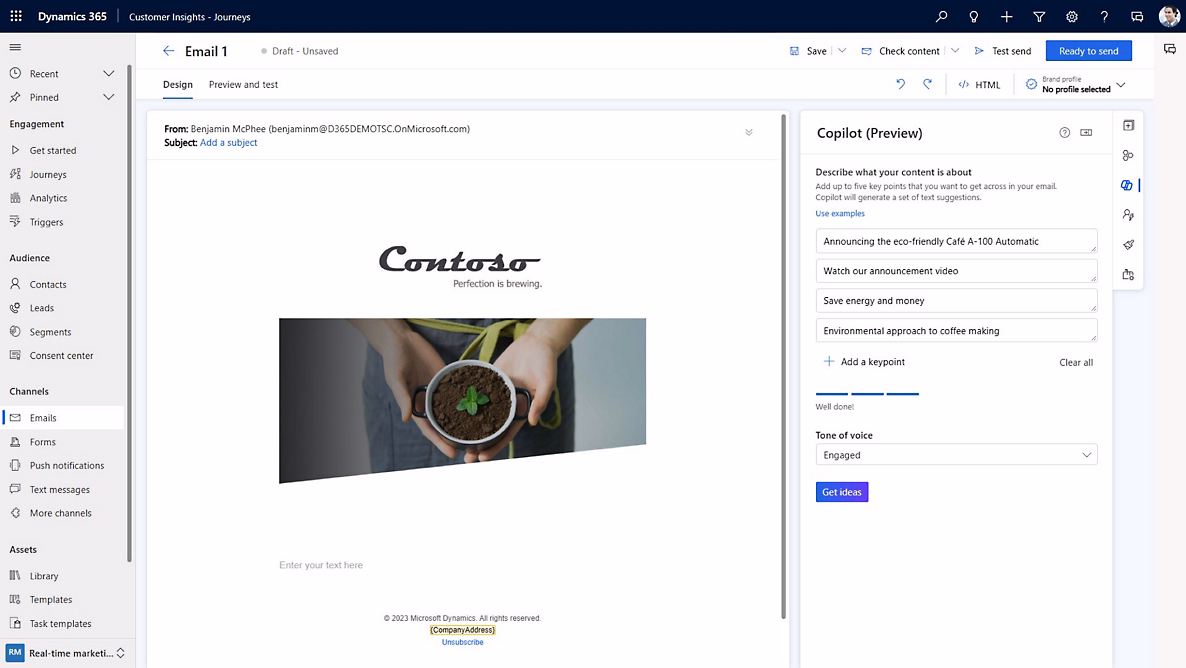This screenshot has width=1186, height=668.
Task: Open the Check content dropdown arrow
Action: point(957,50)
